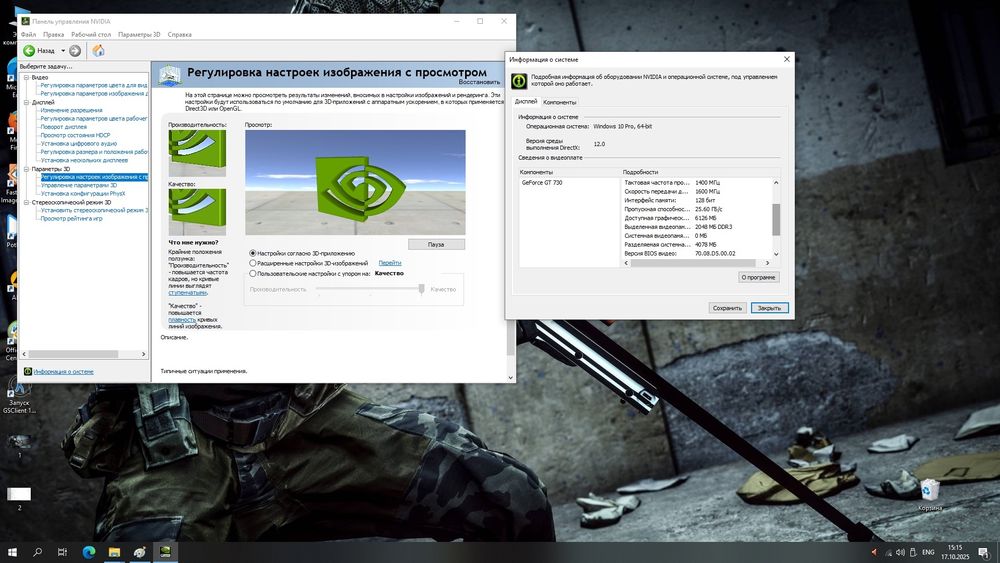Click the Информация о системе link
The image size is (1000, 563).
point(64,371)
